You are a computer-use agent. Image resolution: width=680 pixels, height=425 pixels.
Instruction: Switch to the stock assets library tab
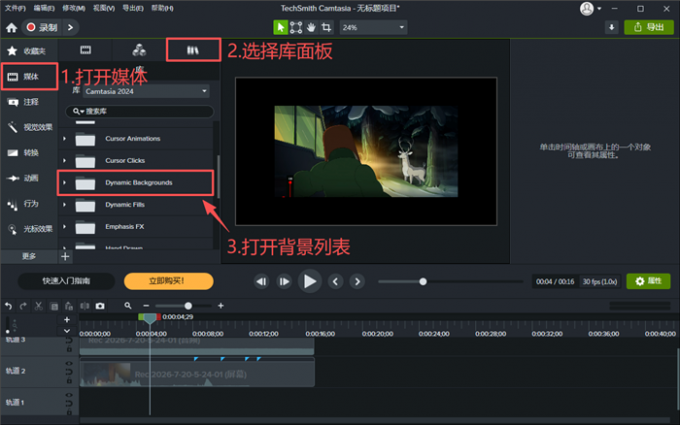(139, 50)
